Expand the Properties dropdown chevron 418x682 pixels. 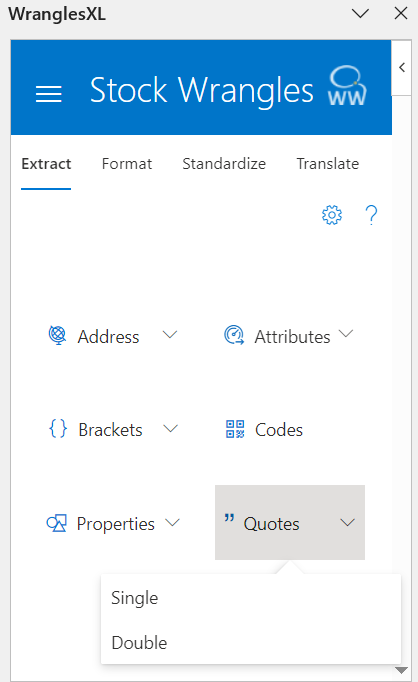click(x=172, y=522)
